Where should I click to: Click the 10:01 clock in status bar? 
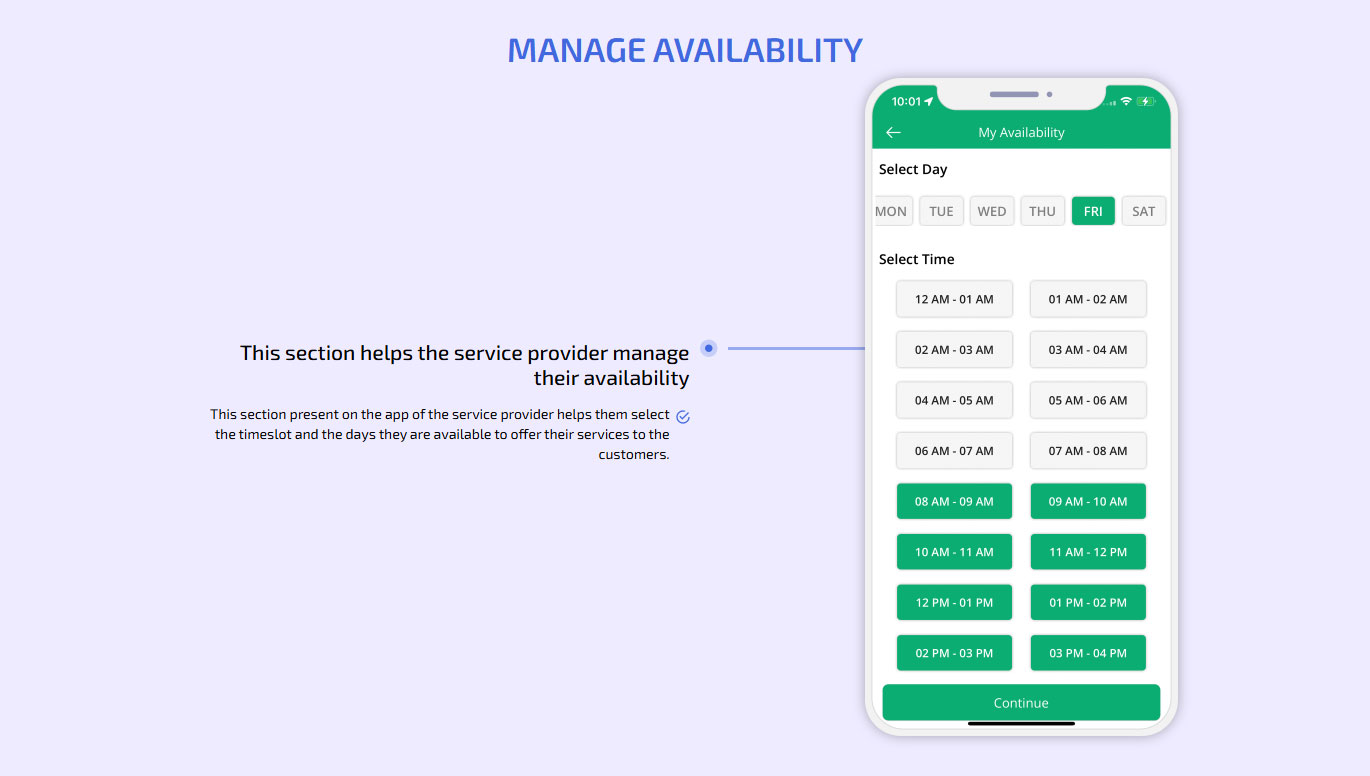(906, 101)
